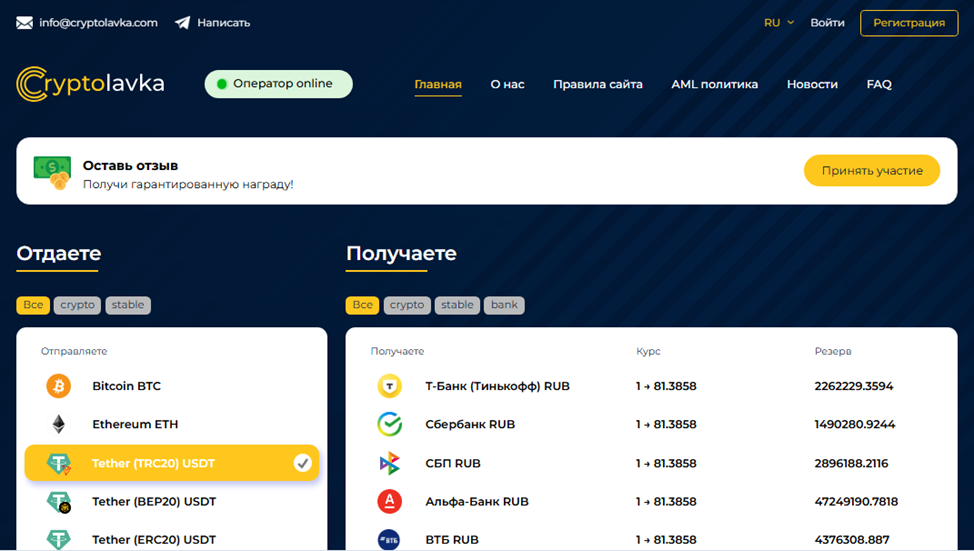Image resolution: width=974 pixels, height=551 pixels.
Task: Select the stable filter under Отдаете
Action: coord(128,305)
